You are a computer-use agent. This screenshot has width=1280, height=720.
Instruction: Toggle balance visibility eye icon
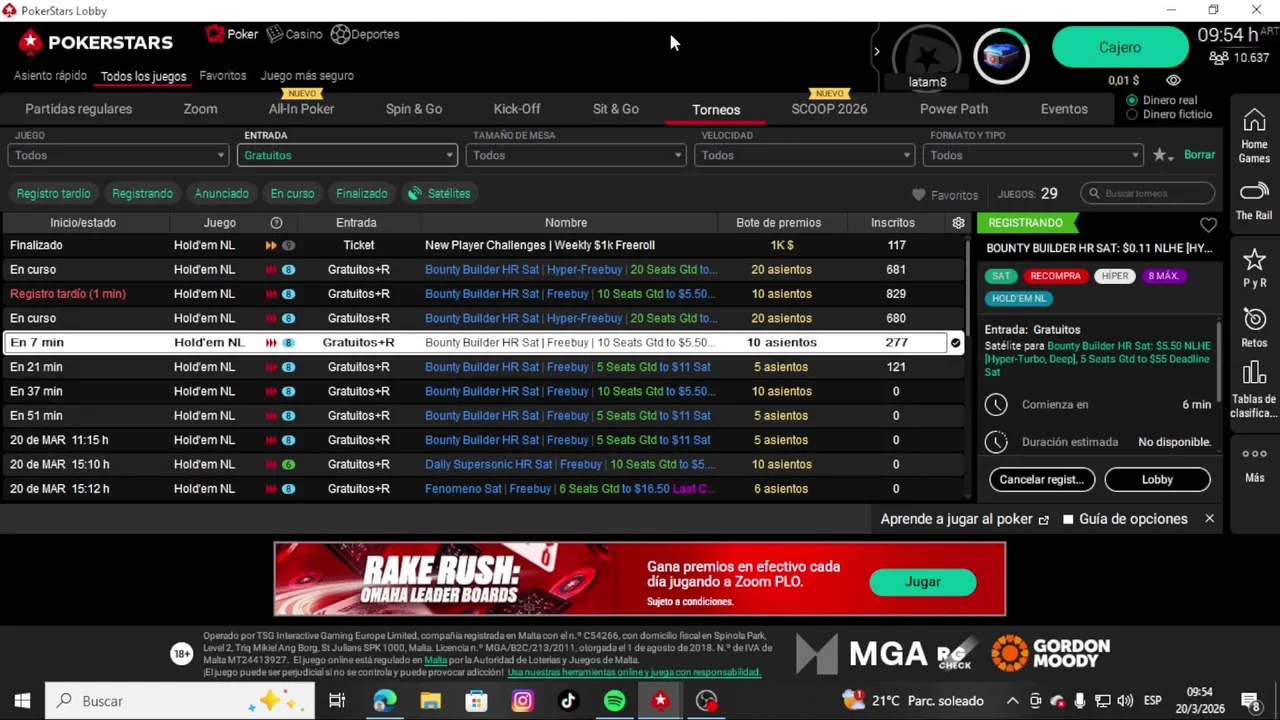click(x=1173, y=80)
